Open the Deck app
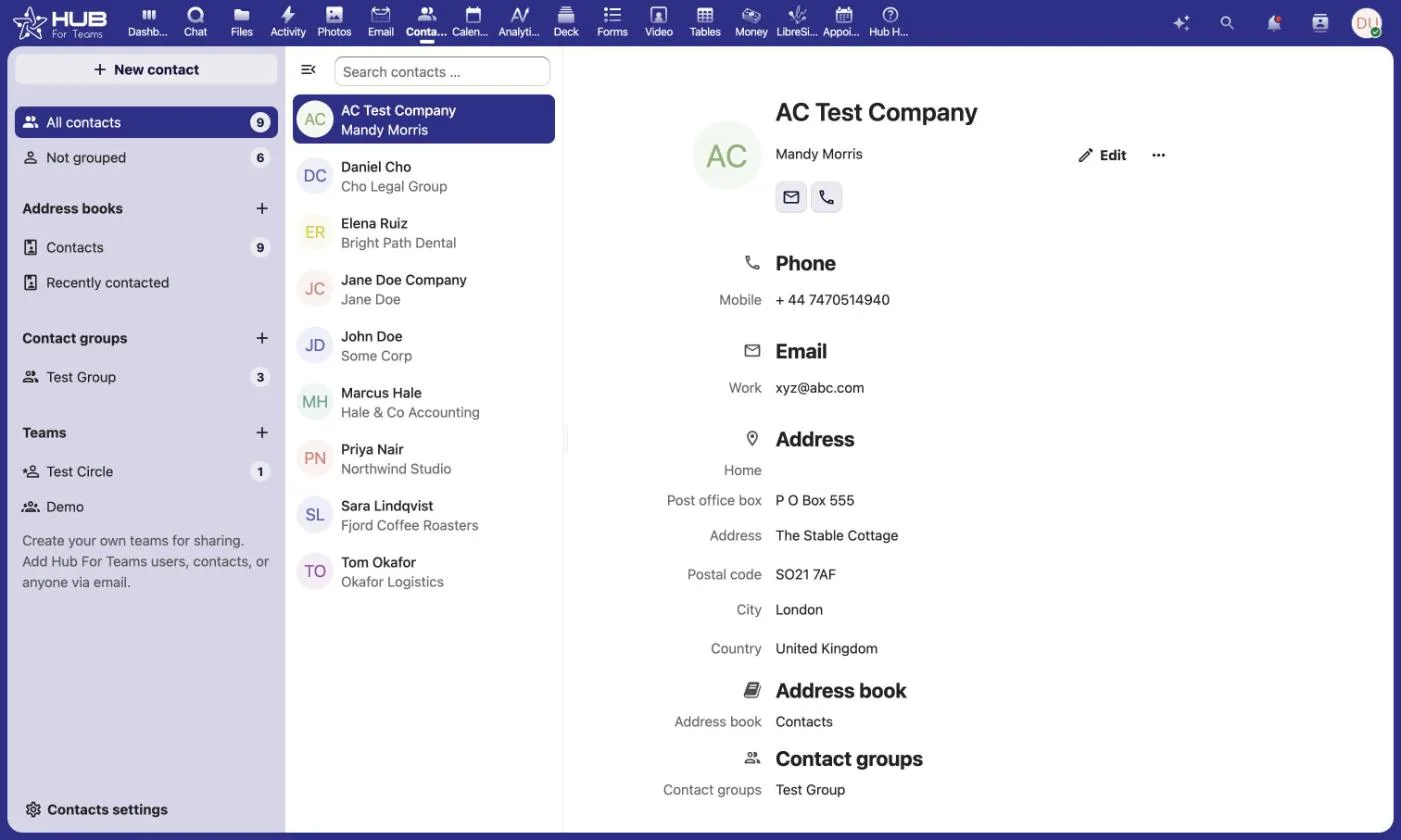 click(566, 21)
